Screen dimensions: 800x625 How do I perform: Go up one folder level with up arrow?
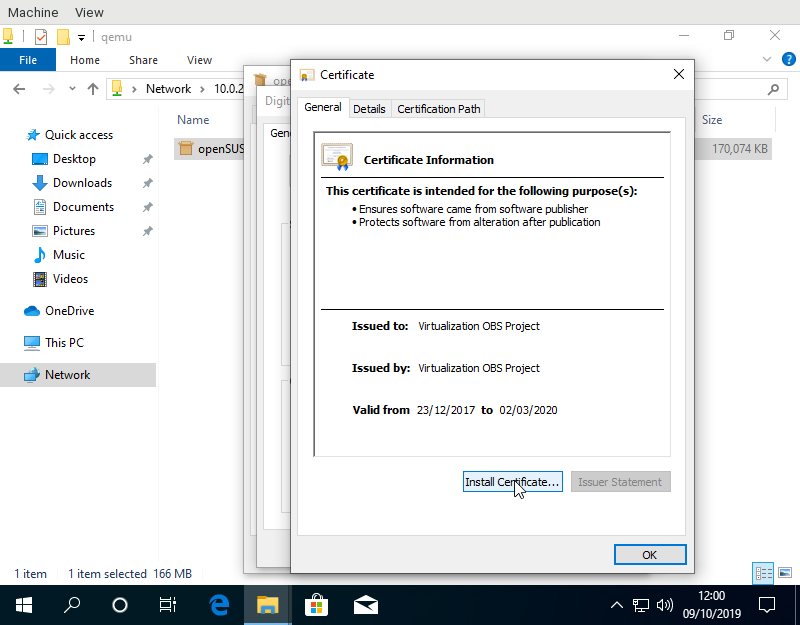click(x=93, y=89)
